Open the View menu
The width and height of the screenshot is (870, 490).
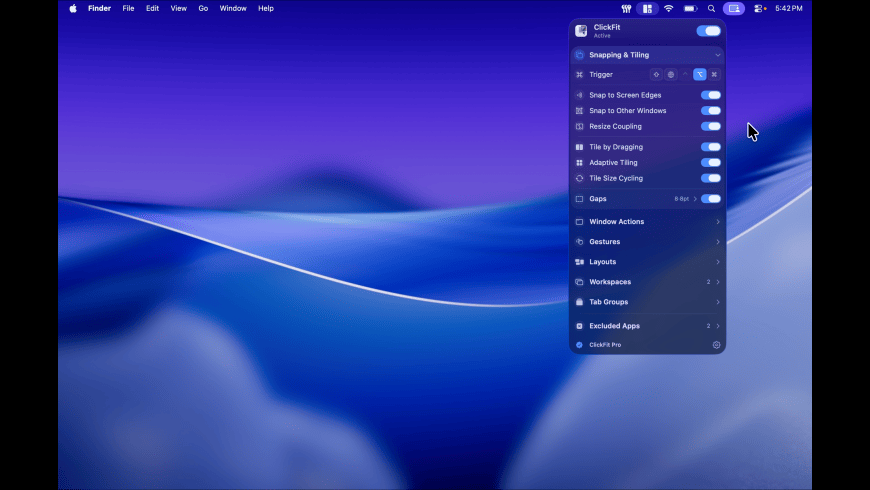(179, 8)
